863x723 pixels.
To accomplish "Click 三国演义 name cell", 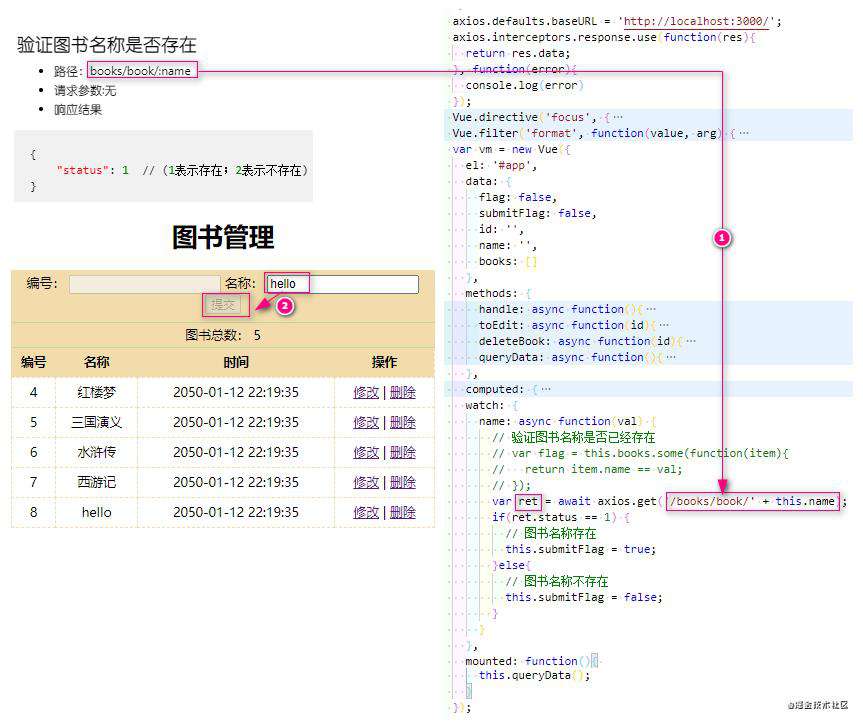I will (96, 423).
